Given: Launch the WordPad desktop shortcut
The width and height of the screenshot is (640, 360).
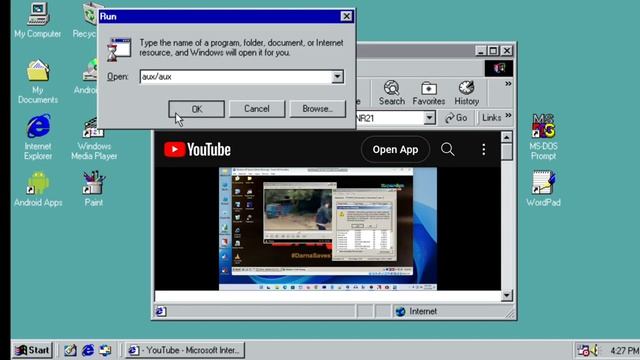Looking at the screenshot, I should coord(543,189).
